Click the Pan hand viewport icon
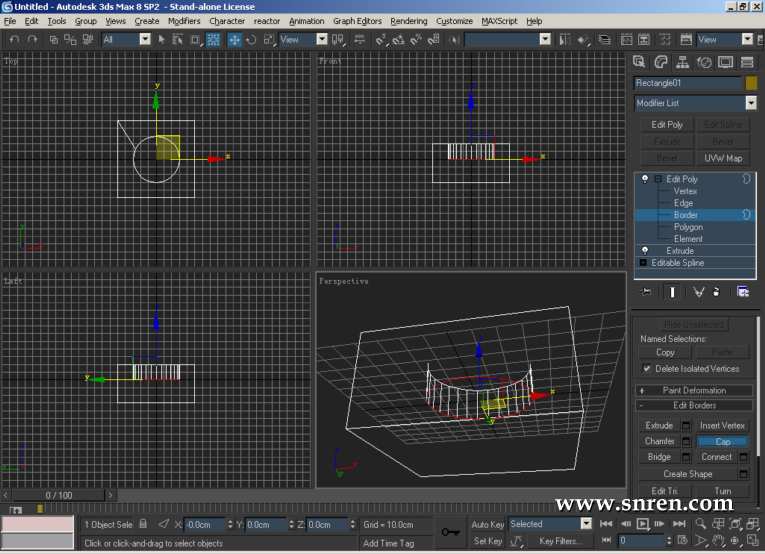Viewport: 765px width, 554px height. (718, 540)
